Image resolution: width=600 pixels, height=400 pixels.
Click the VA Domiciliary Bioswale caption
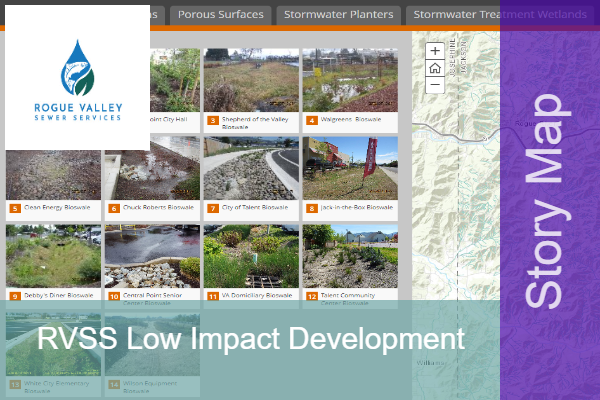click(257, 296)
